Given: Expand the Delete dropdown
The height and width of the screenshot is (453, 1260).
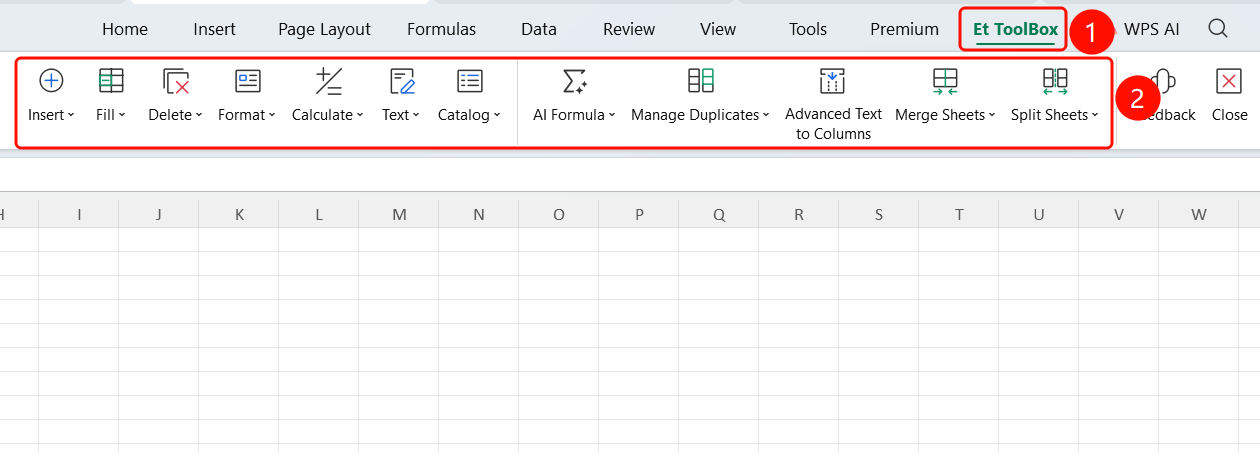Looking at the screenshot, I should coord(199,115).
